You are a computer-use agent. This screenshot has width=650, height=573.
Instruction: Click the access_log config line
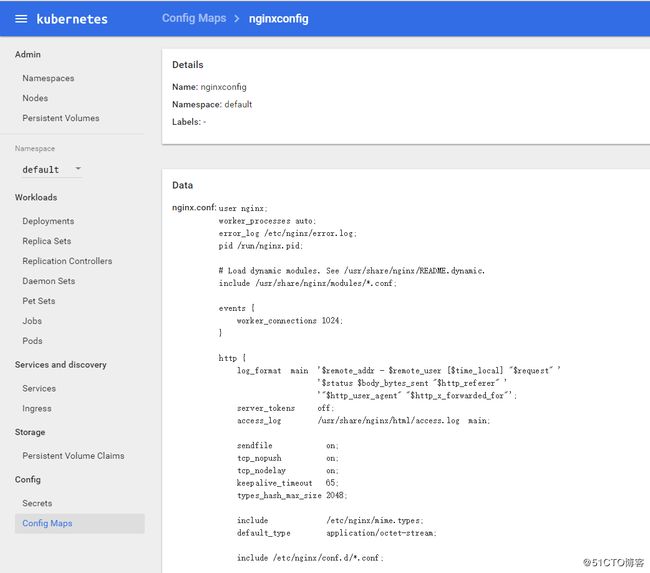click(364, 420)
